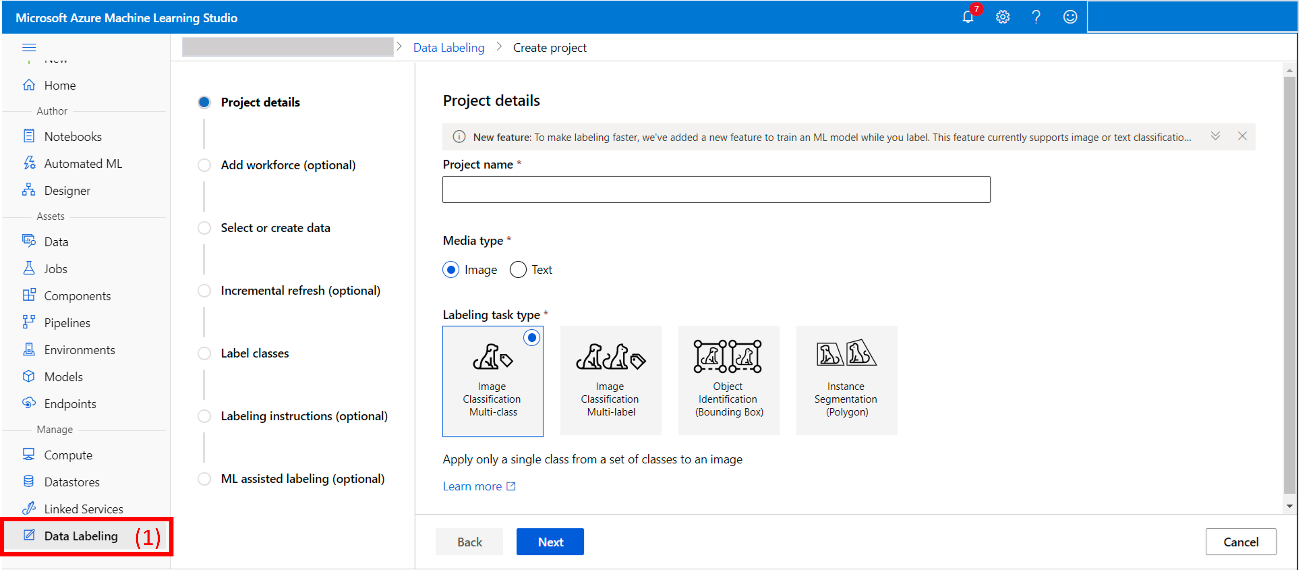Screen dimensions: 1299x570
Task: Click the Cancel button
Action: click(1241, 542)
